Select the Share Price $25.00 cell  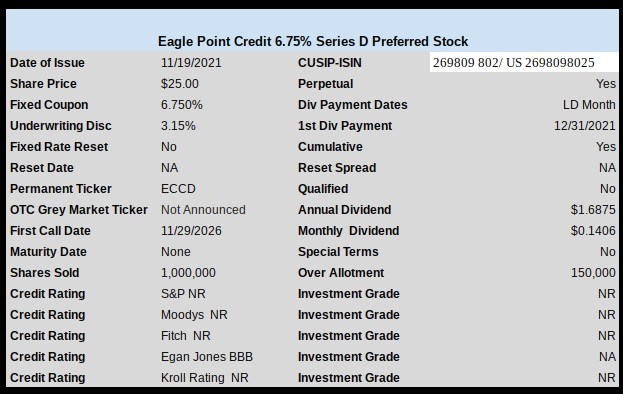pyautogui.click(x=180, y=84)
